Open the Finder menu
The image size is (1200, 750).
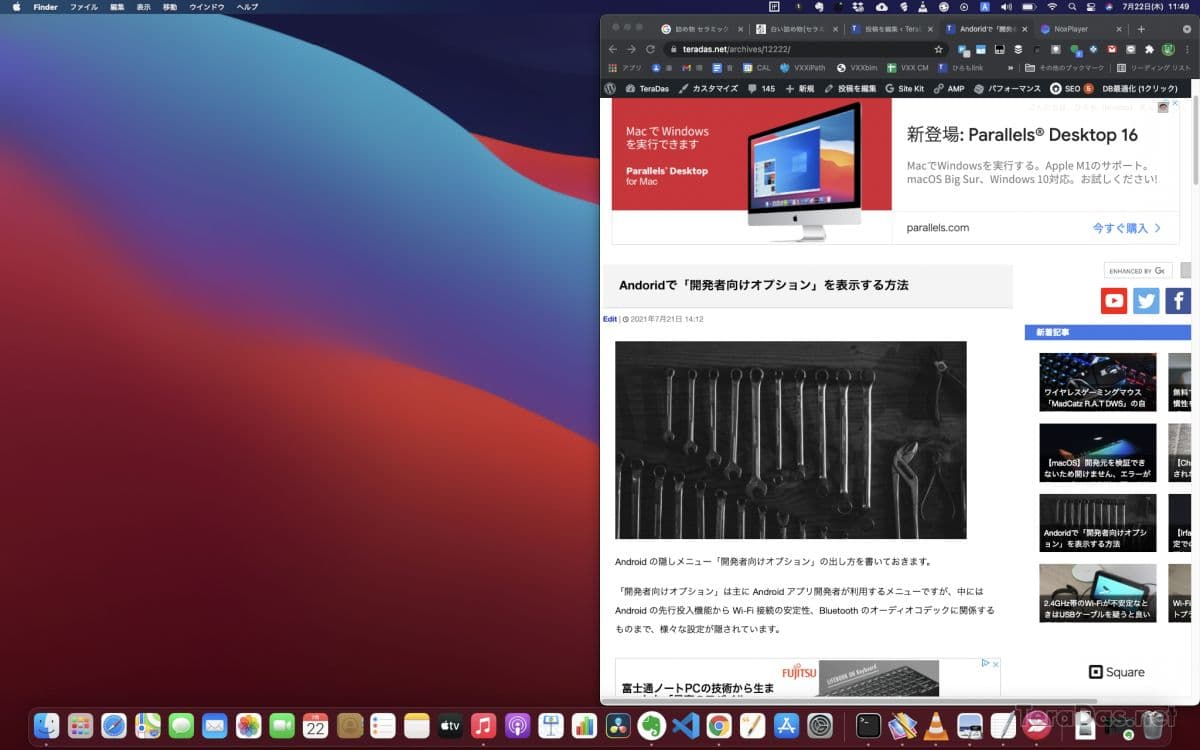pyautogui.click(x=45, y=6)
